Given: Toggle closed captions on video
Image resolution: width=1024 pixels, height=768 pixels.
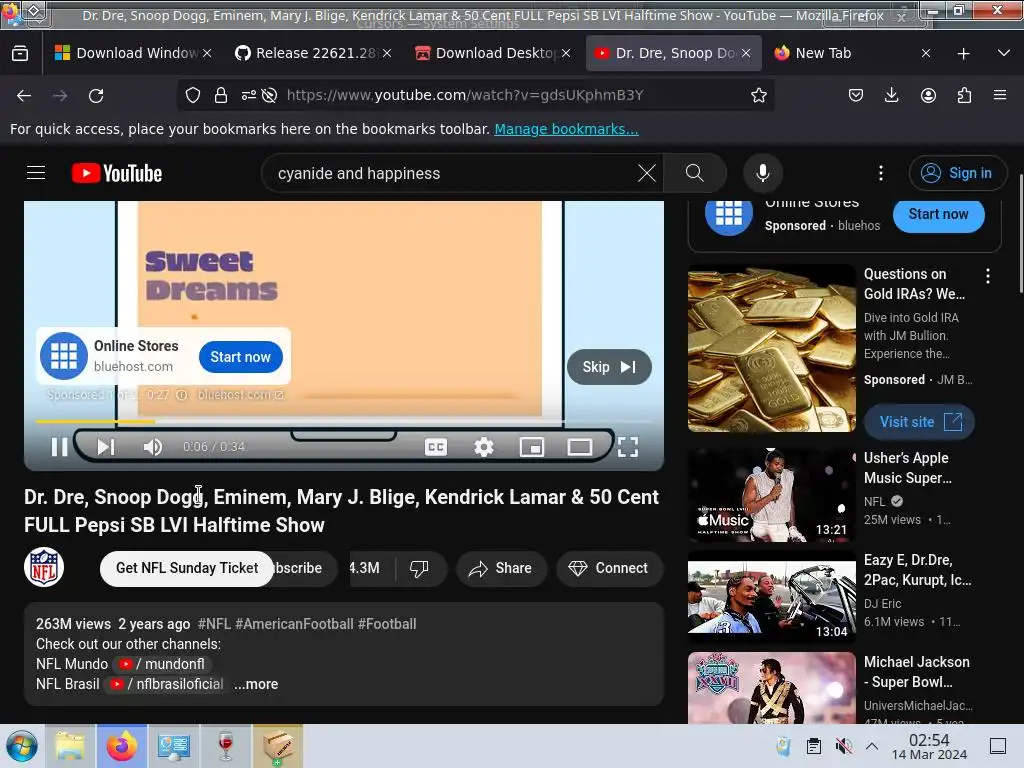Looking at the screenshot, I should (x=436, y=447).
